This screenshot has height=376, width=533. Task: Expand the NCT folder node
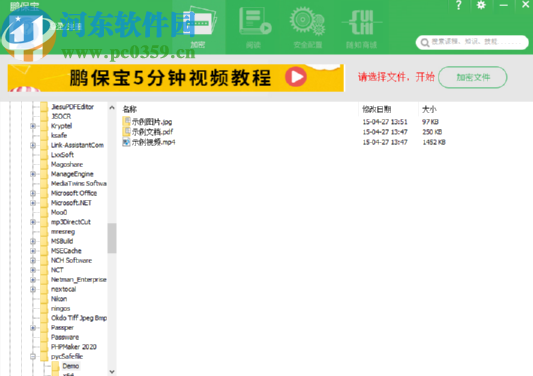click(x=33, y=270)
